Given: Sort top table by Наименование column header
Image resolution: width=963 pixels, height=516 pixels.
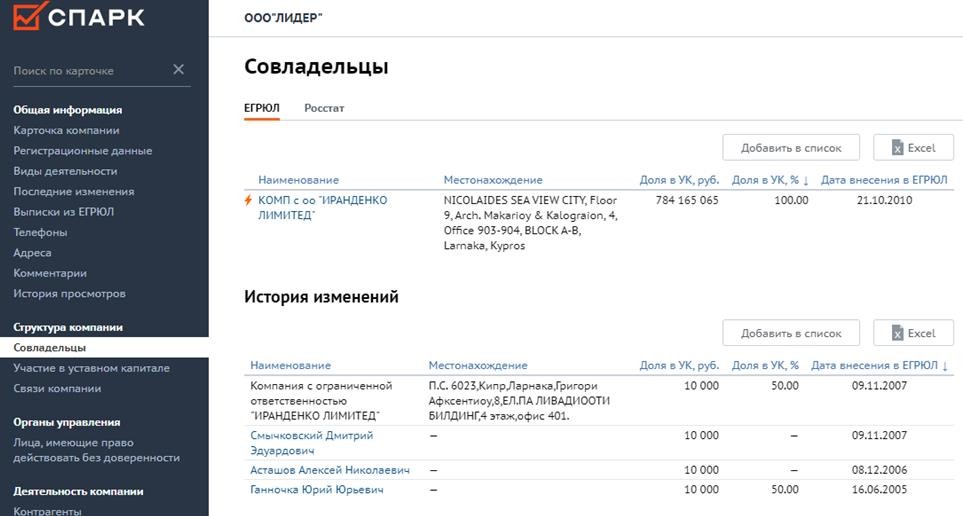Looking at the screenshot, I should [298, 180].
